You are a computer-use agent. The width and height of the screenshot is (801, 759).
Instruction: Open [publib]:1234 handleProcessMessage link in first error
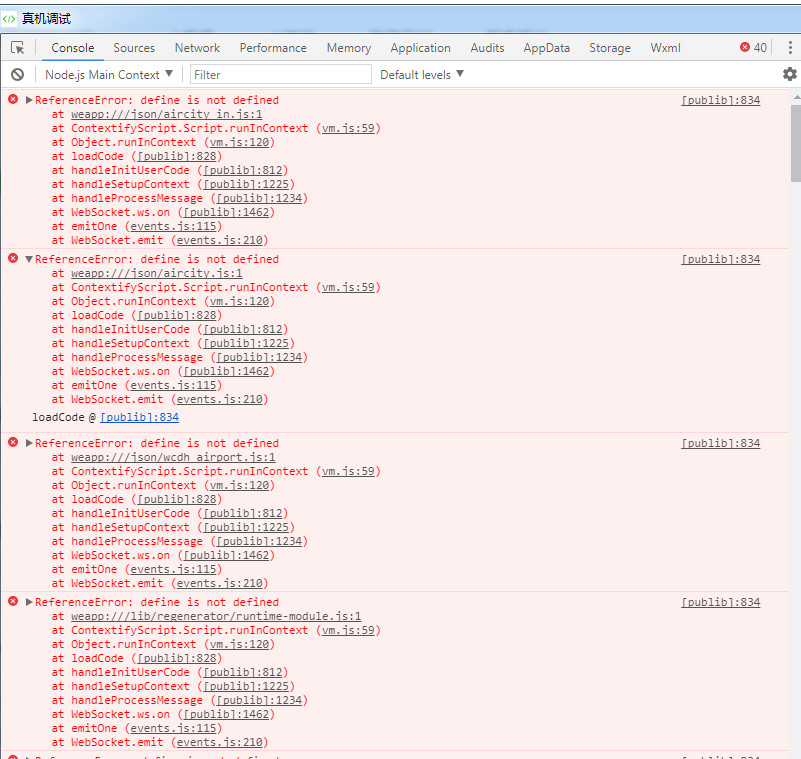[x=260, y=198]
